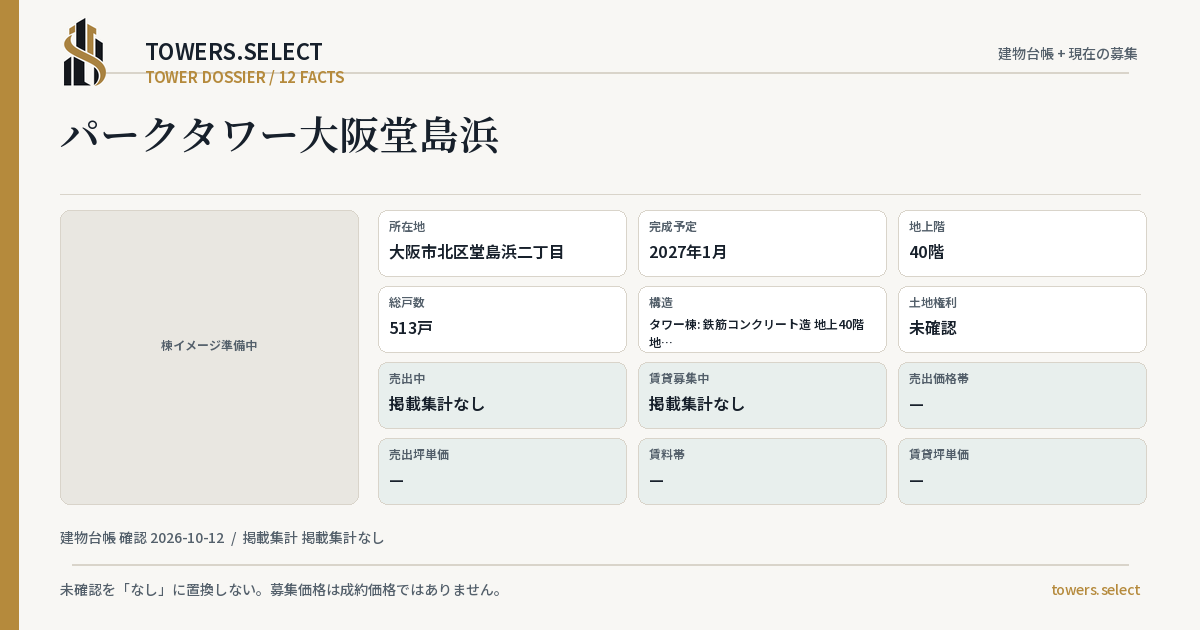Select the 所在地 card with 大阪市北区堂島浜二丁目
This screenshot has width=1200, height=630.
502,243
